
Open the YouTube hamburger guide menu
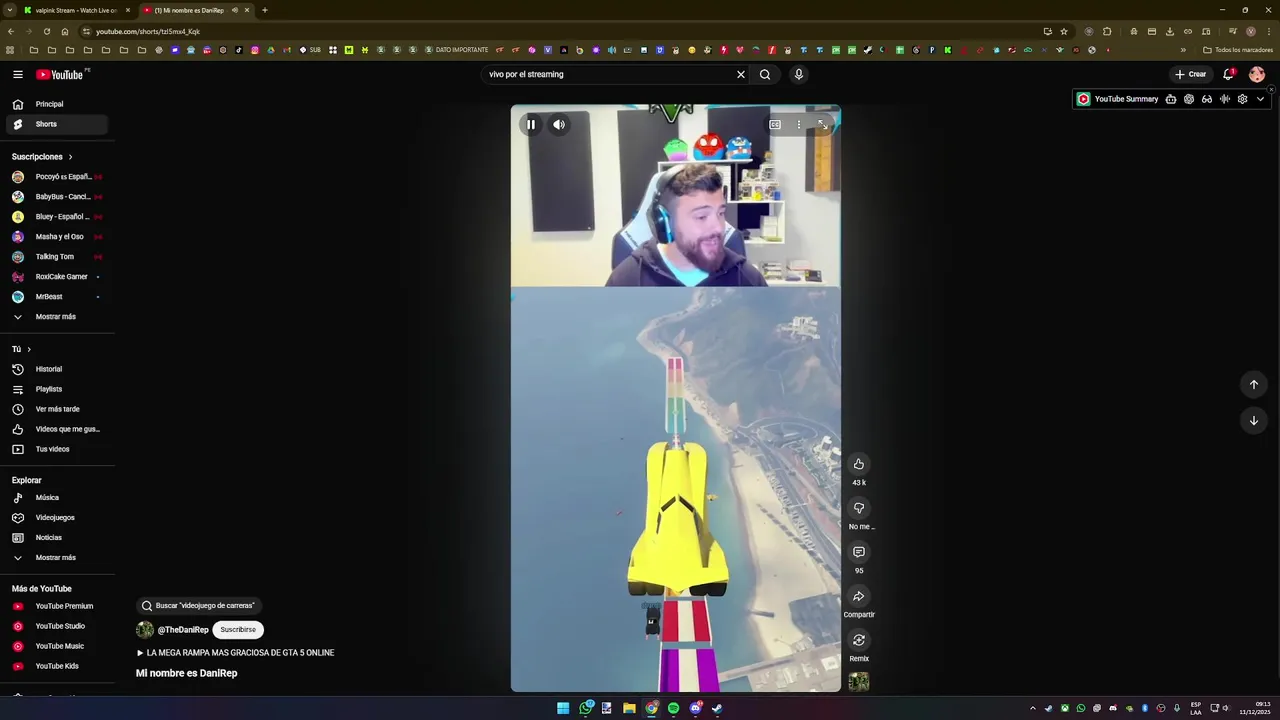coord(18,74)
